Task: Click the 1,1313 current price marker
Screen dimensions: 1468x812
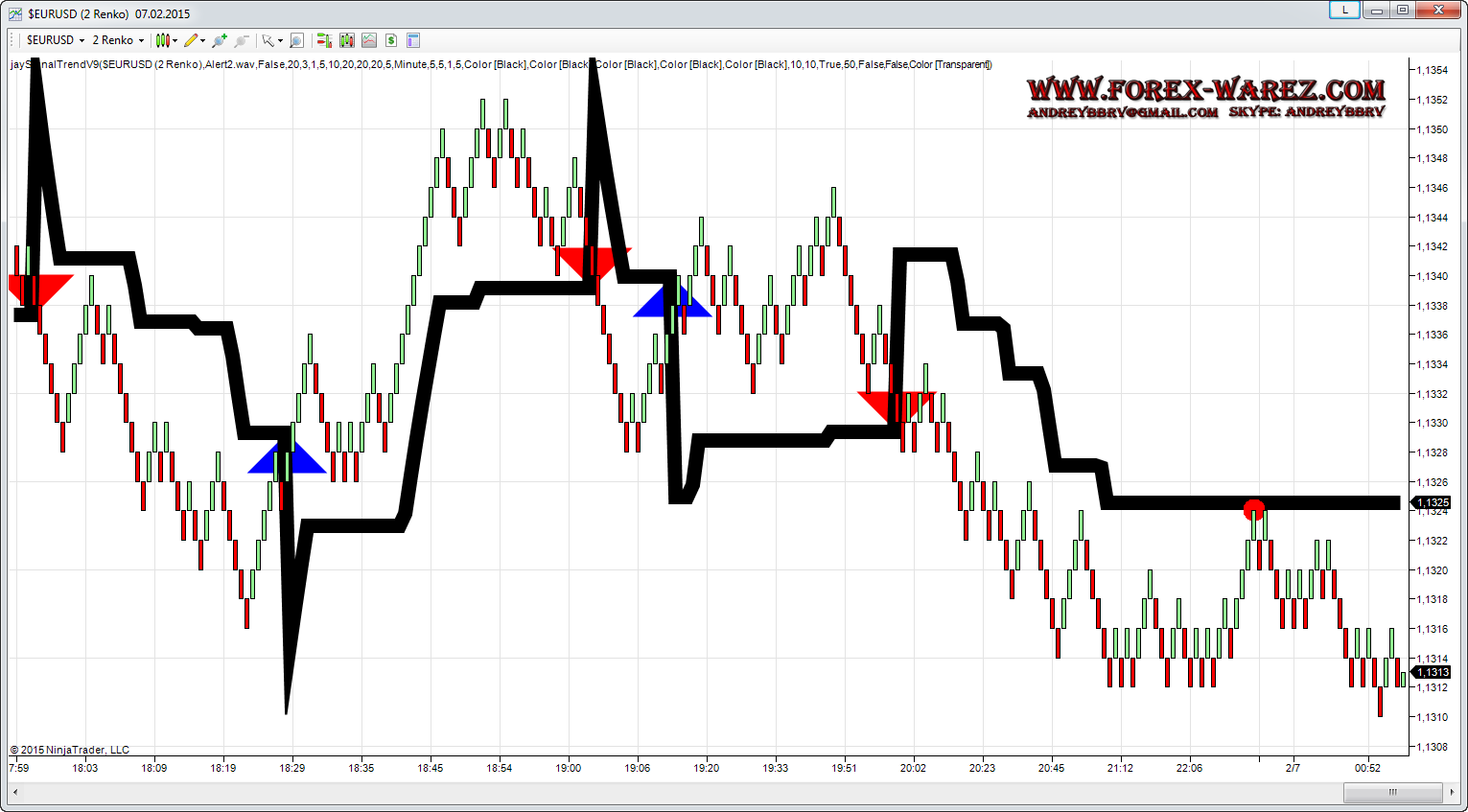Action: pos(1433,672)
